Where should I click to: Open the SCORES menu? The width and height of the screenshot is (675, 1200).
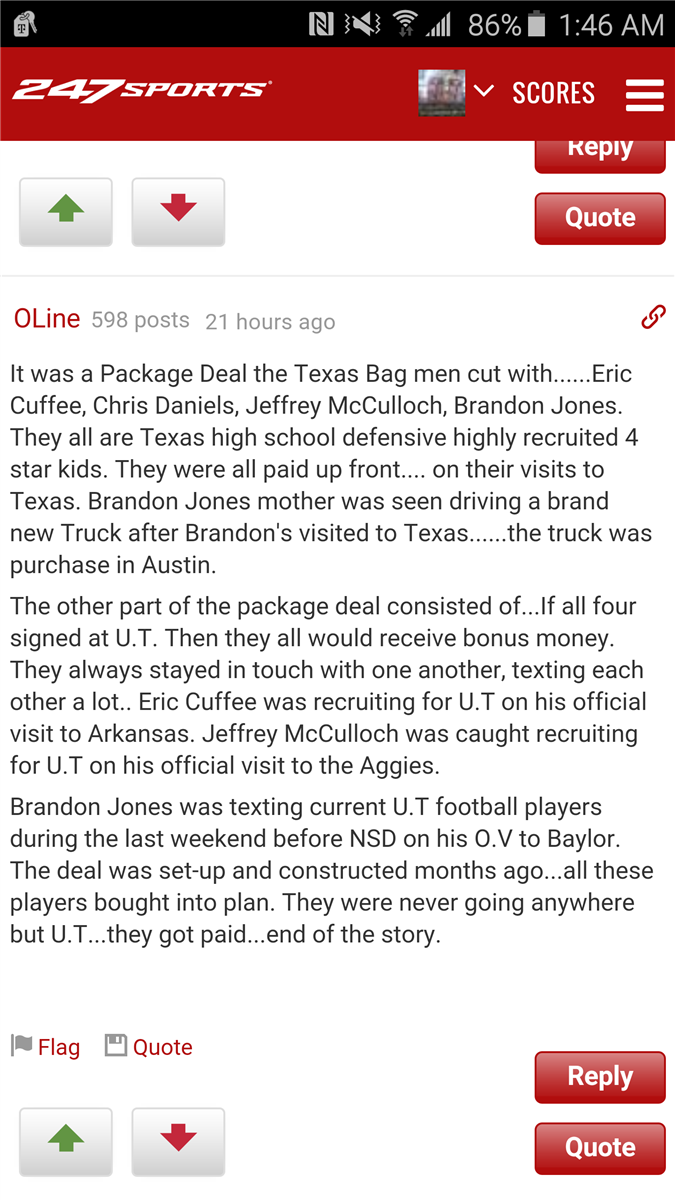coord(553,93)
